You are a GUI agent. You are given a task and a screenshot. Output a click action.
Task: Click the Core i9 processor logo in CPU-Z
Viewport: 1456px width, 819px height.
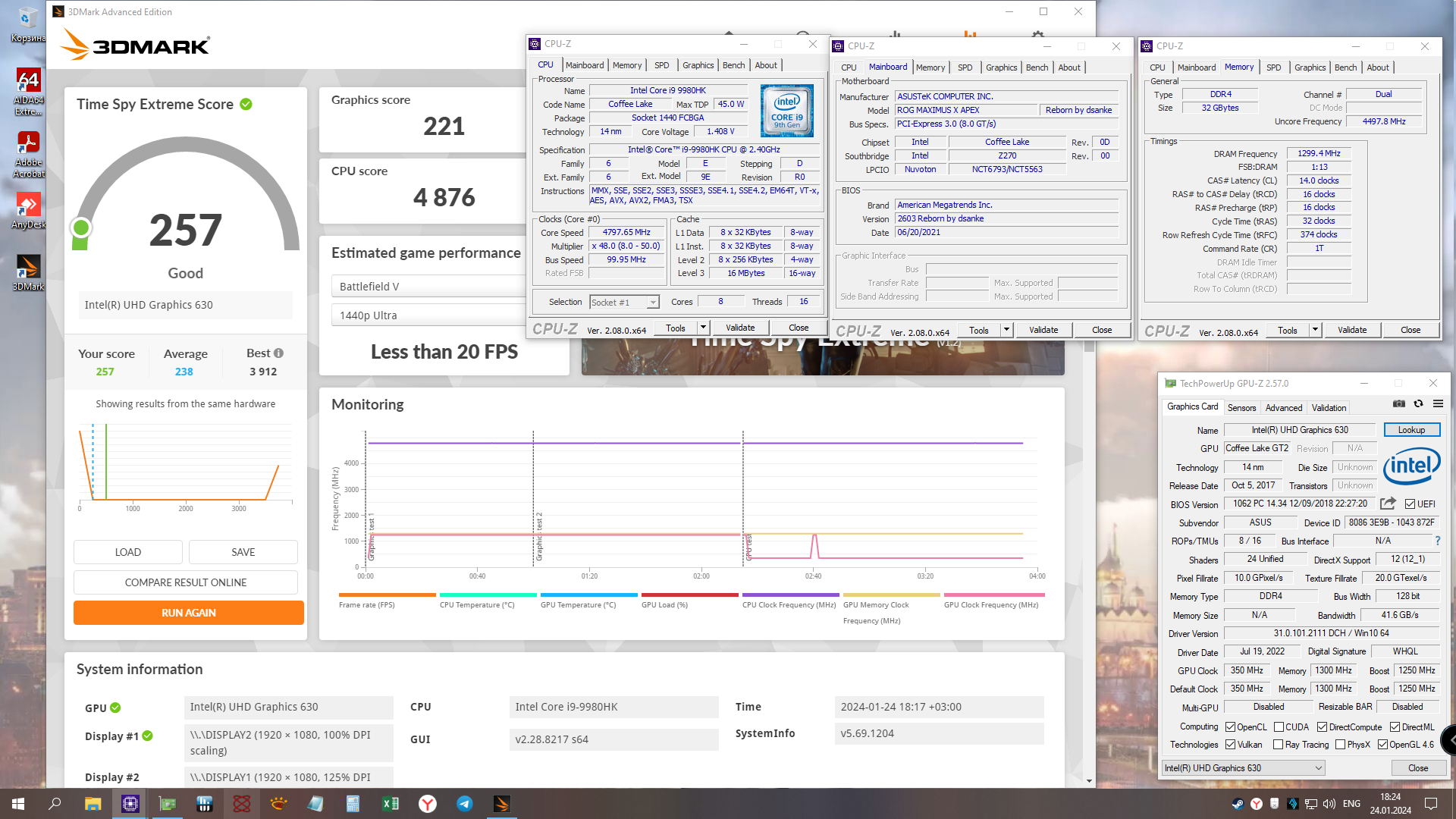coord(787,111)
